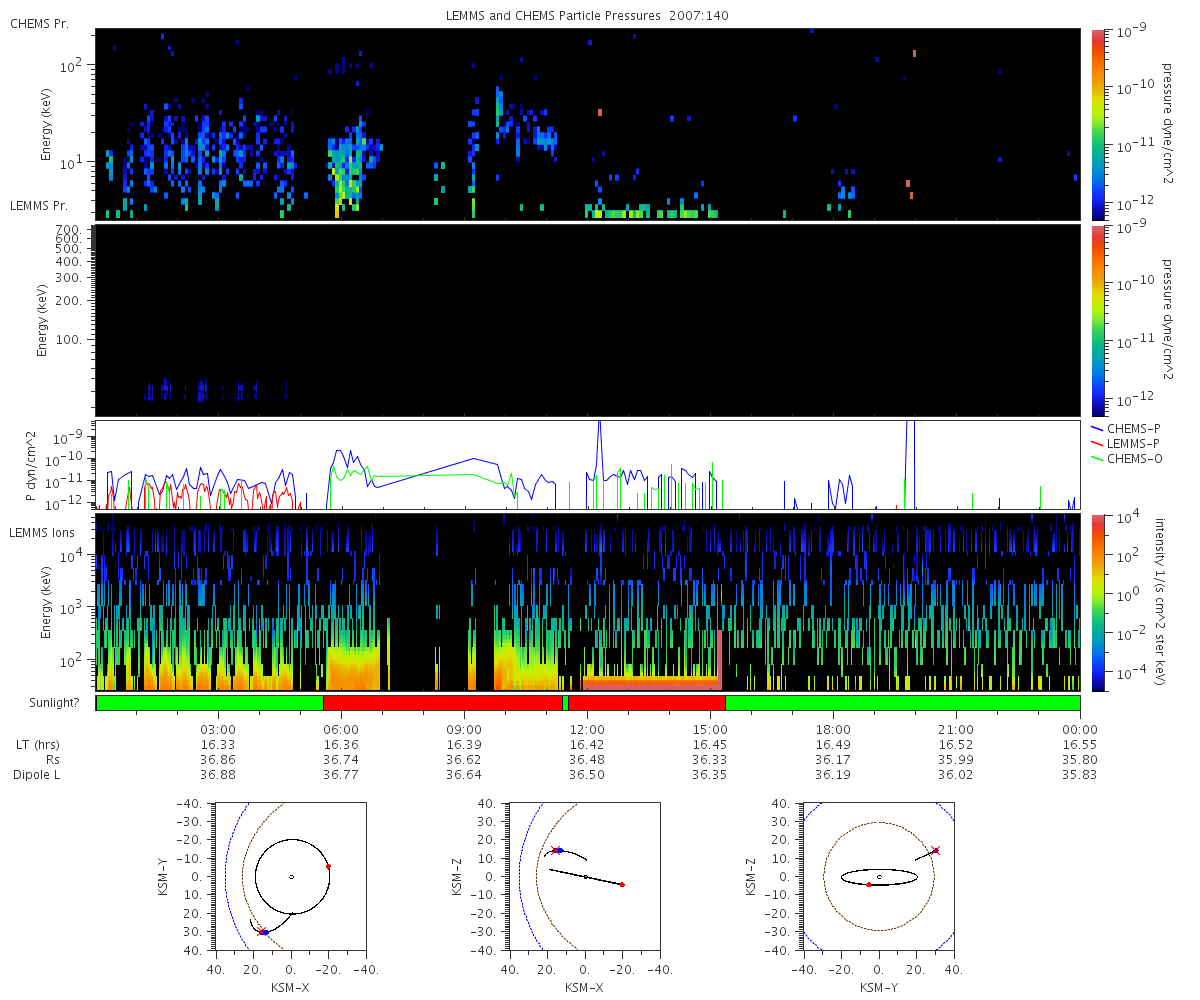
Task: Click the 'Dipole L' row label
Action: (x=36, y=775)
